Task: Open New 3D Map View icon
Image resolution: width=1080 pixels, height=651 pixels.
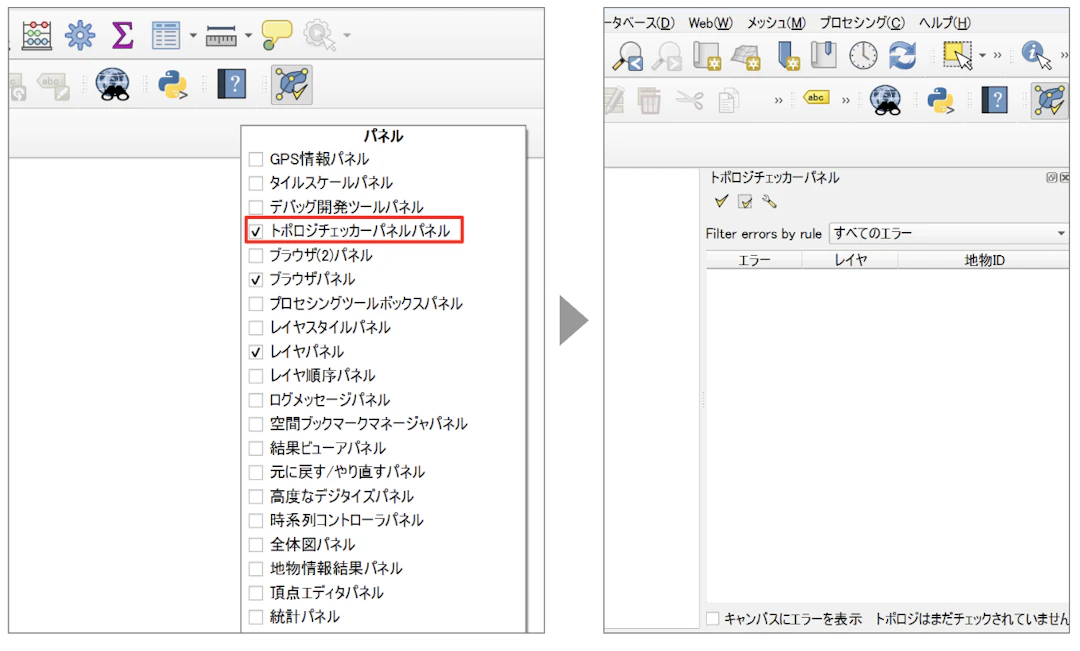Action: (x=746, y=56)
